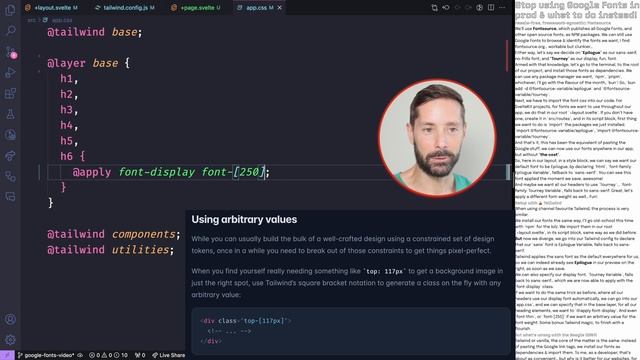The height and width of the screenshot is (360, 640).
Task: Click the 'font-[250]' value in the @apply line
Action: (233, 172)
